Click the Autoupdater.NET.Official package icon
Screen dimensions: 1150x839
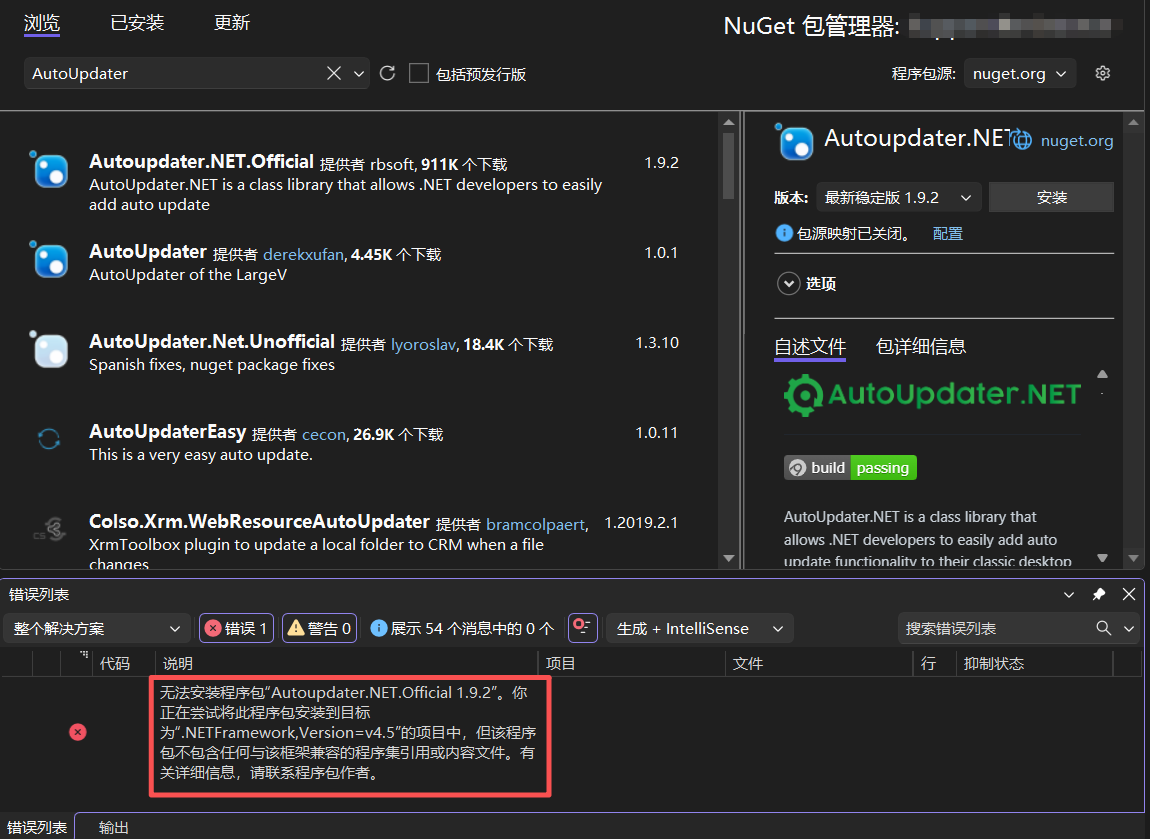50,170
